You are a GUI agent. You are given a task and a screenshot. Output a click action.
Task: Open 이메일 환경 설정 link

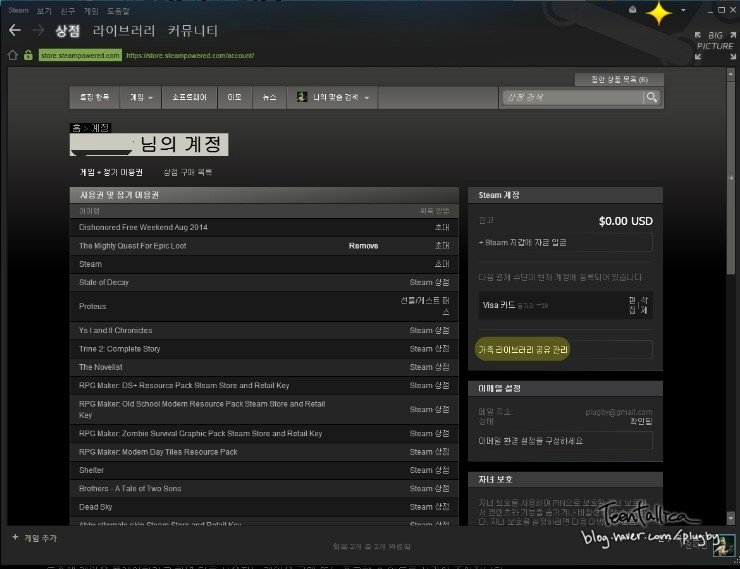click(x=565, y=441)
